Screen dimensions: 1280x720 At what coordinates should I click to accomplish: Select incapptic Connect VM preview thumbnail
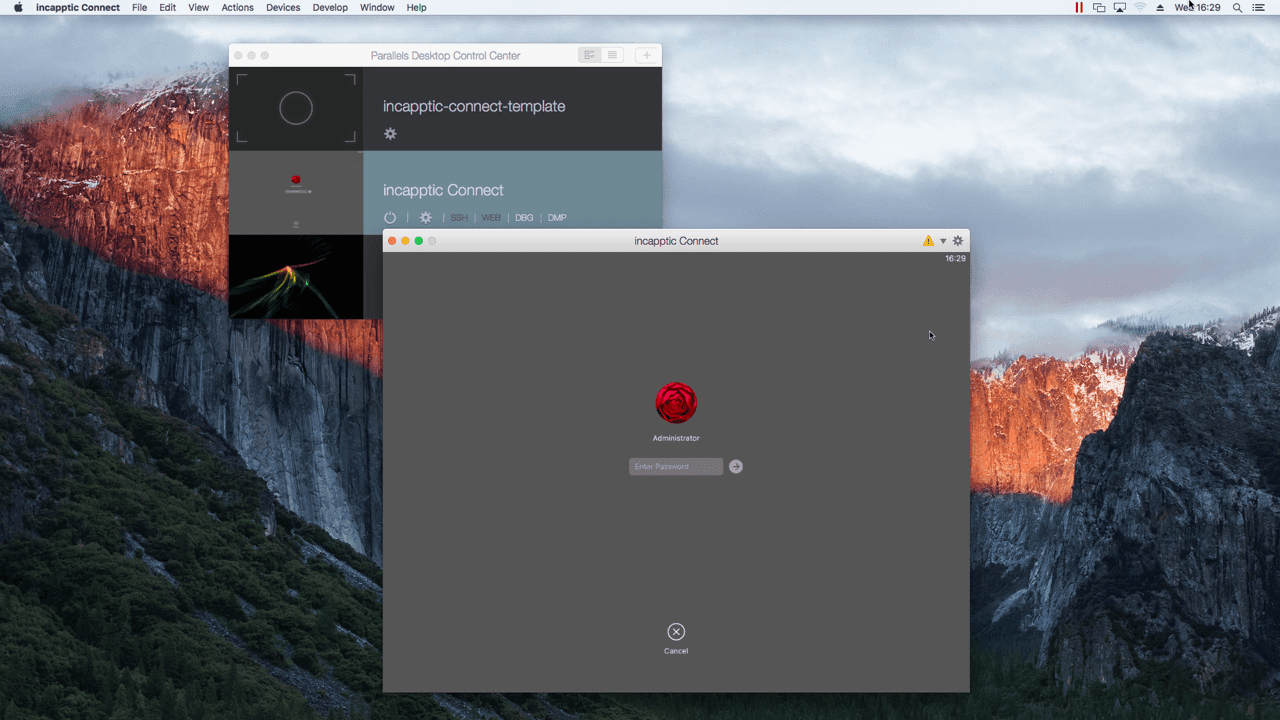[296, 192]
